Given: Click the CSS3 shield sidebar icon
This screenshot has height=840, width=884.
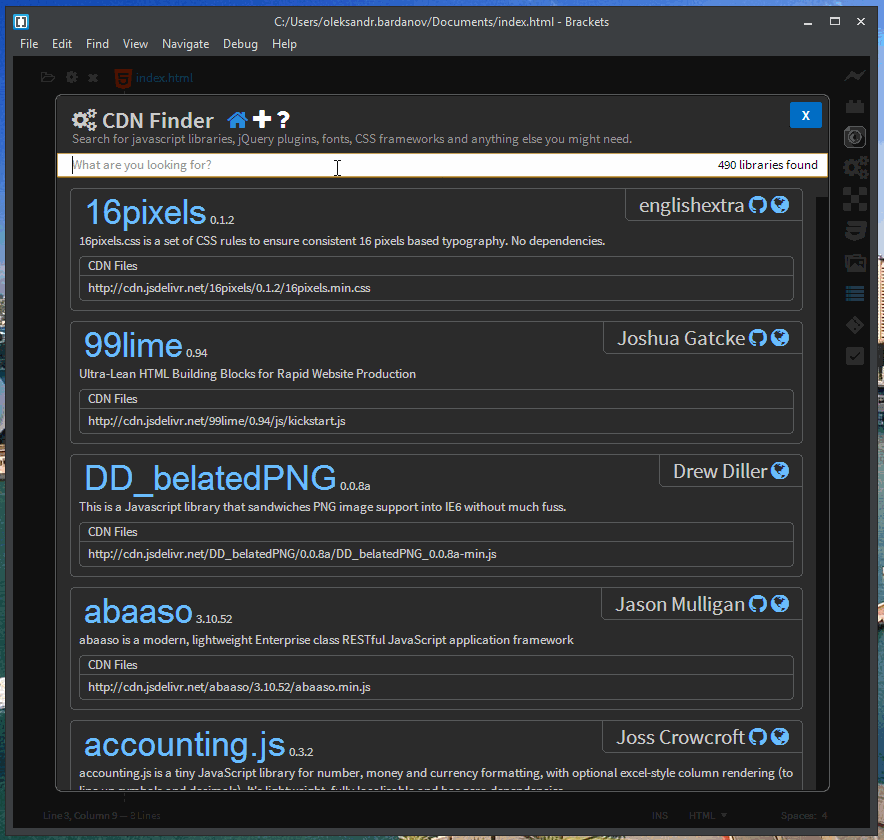Looking at the screenshot, I should (855, 231).
